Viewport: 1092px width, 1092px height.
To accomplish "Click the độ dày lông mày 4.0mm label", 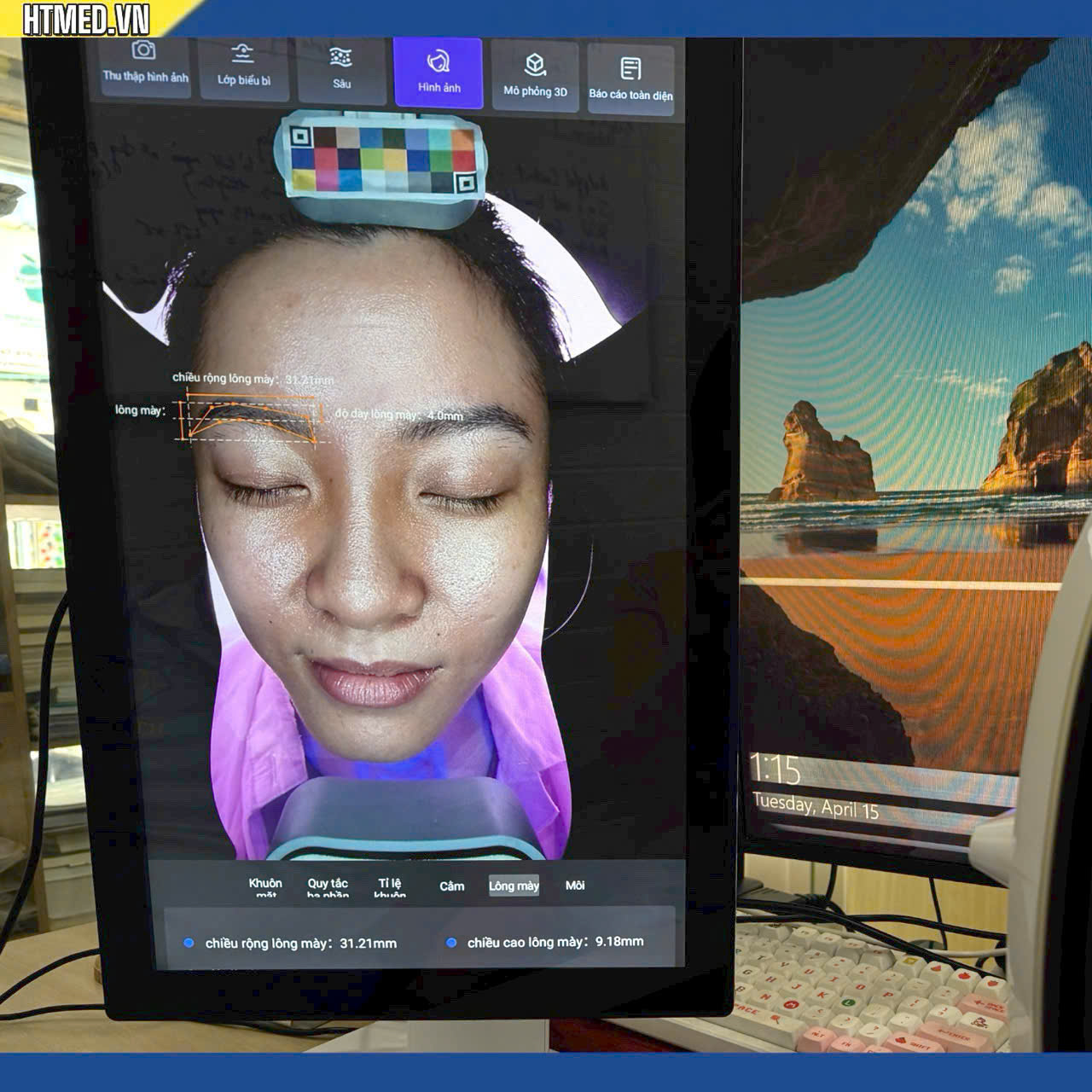I will click(398, 415).
